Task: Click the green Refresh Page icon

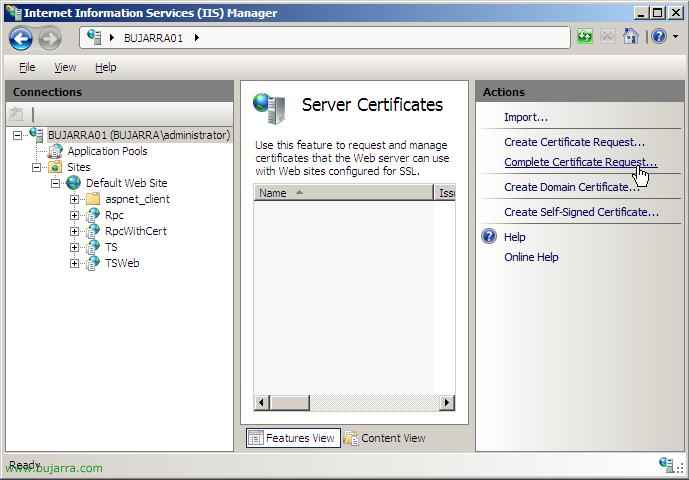Action: click(584, 37)
